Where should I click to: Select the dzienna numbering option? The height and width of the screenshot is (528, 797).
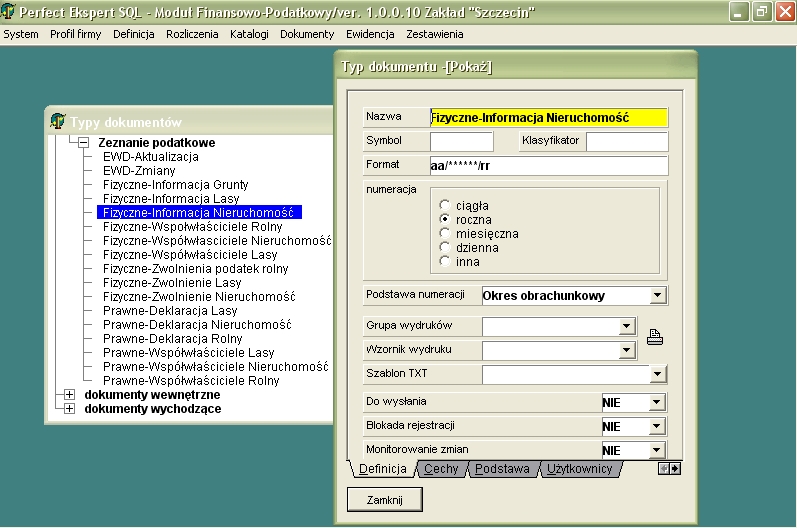pos(445,247)
